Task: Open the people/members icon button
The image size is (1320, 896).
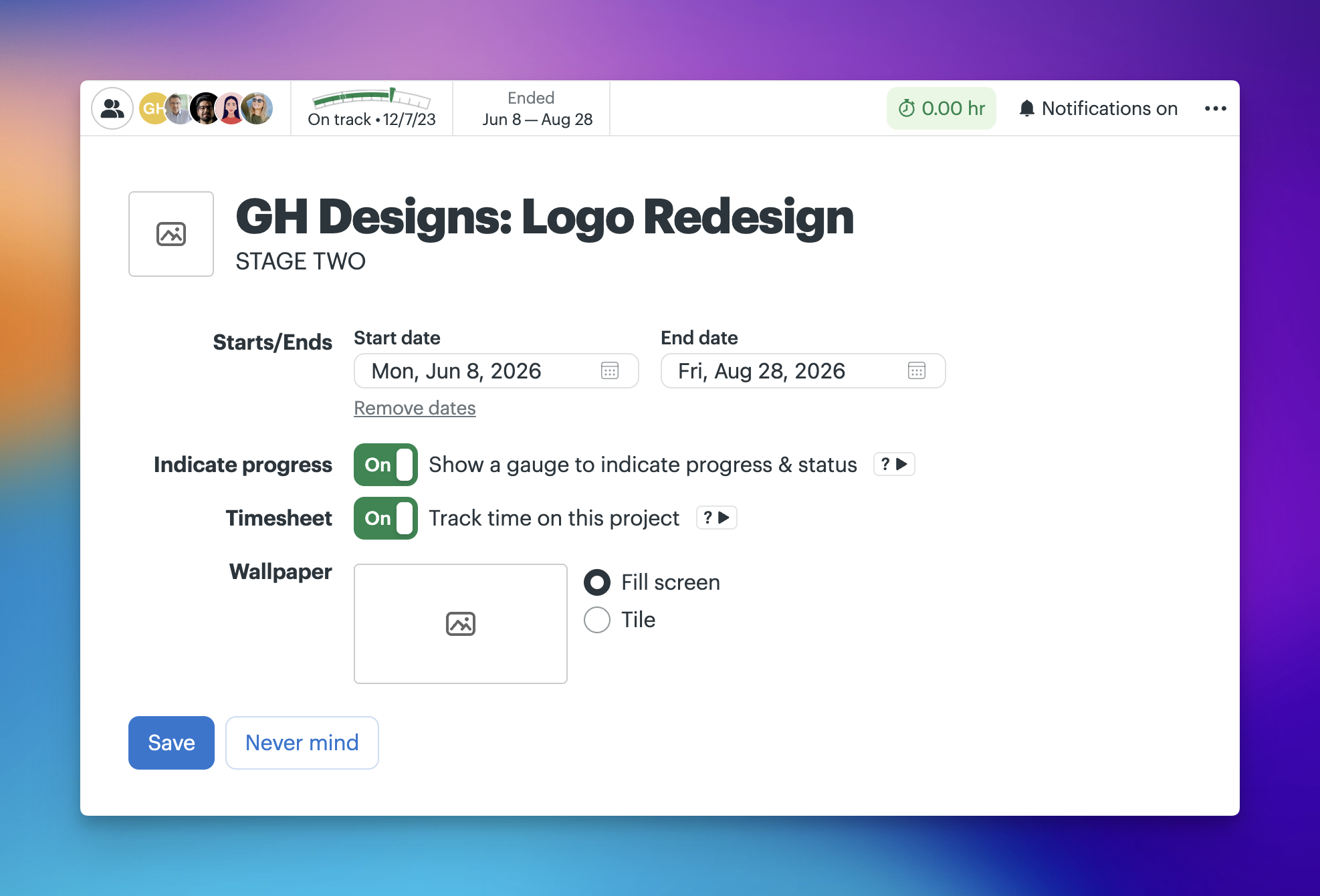Action: 112,108
